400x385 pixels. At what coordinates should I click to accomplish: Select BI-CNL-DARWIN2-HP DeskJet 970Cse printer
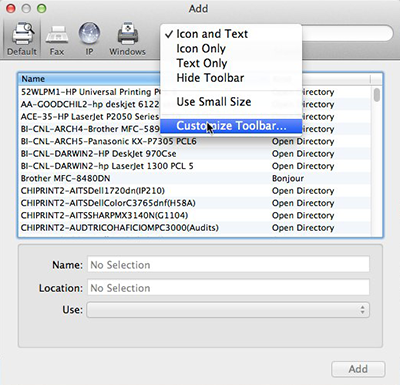click(194, 154)
